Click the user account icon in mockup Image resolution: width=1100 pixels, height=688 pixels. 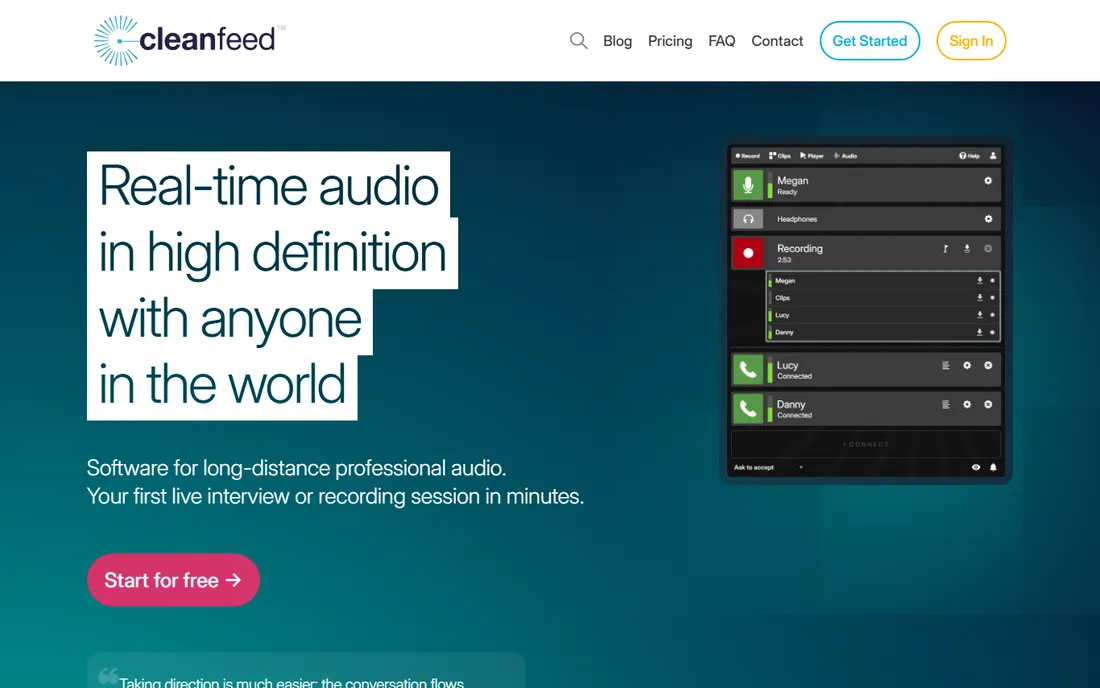point(993,156)
